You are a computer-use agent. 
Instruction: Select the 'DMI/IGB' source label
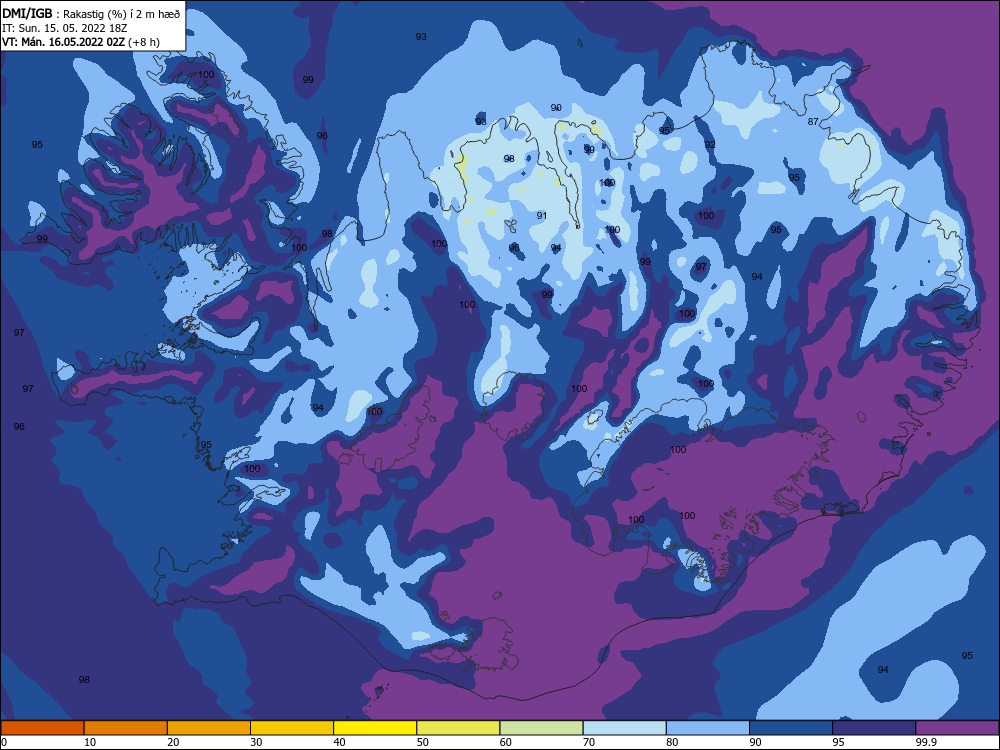(x=27, y=14)
